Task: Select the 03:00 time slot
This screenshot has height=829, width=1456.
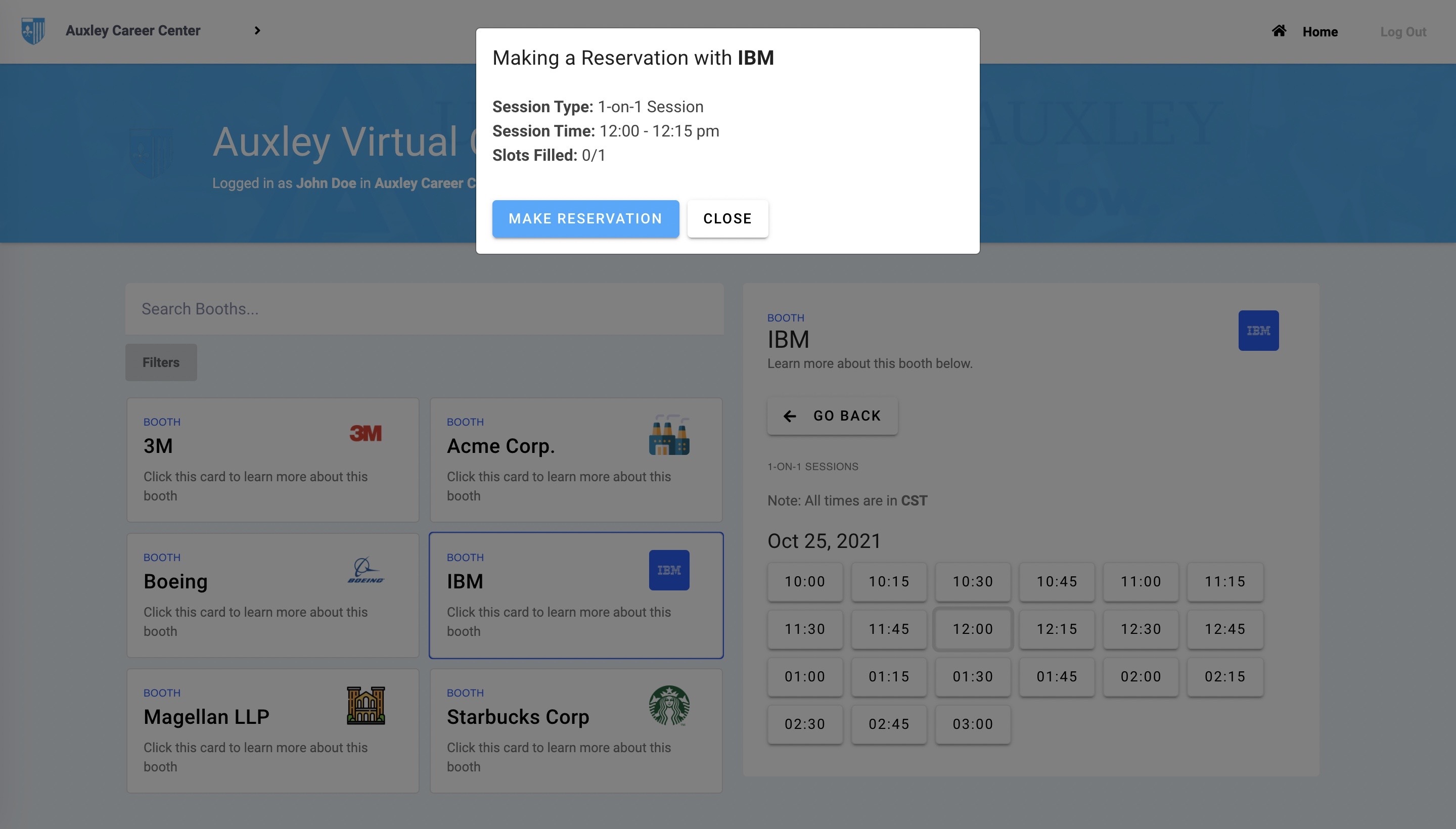Action: pos(973,725)
